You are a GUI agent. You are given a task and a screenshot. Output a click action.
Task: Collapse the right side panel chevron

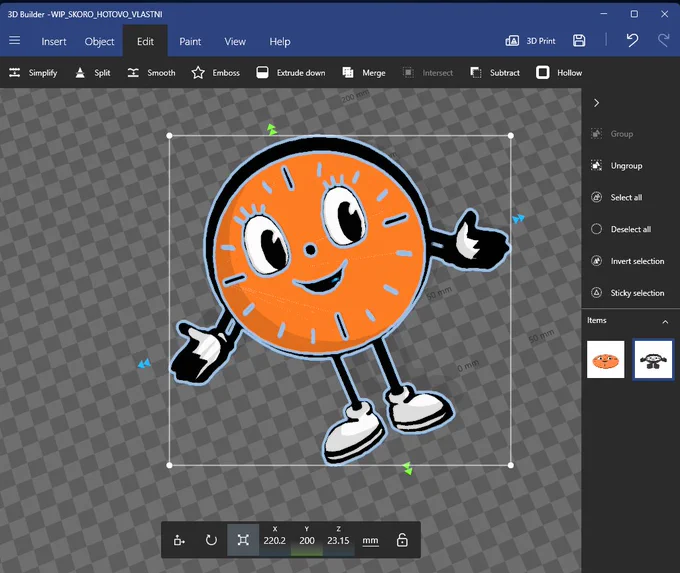tap(597, 103)
